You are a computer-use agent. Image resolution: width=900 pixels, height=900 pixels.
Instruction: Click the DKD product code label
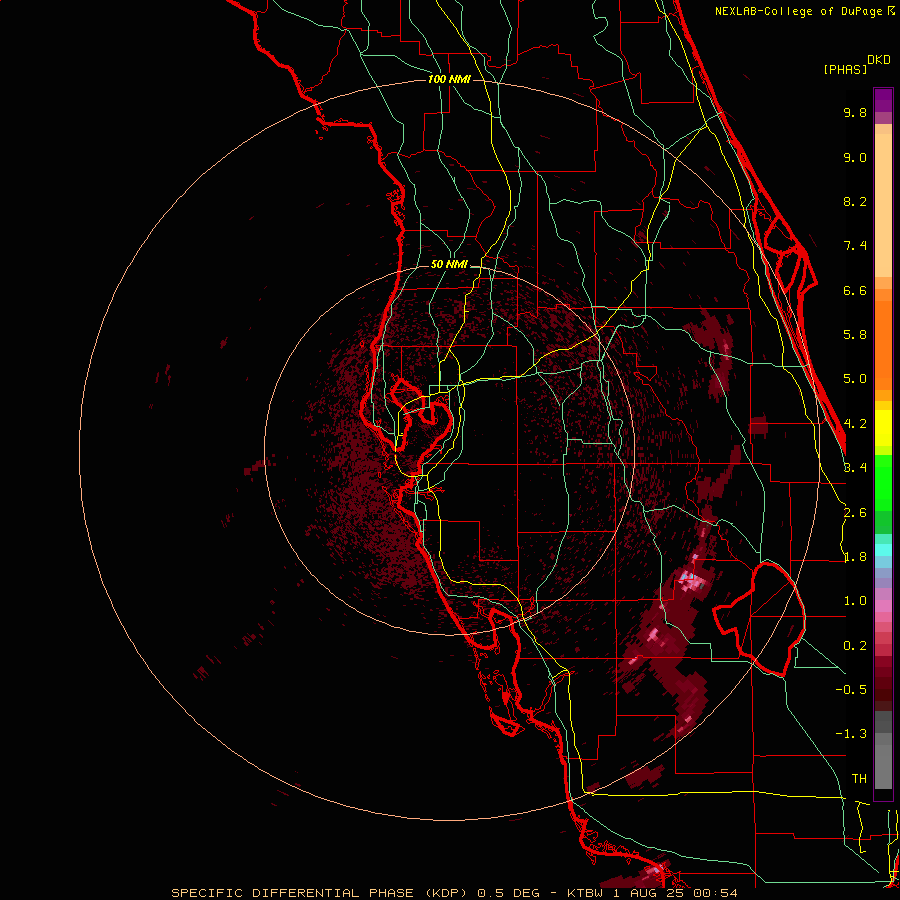(x=879, y=60)
